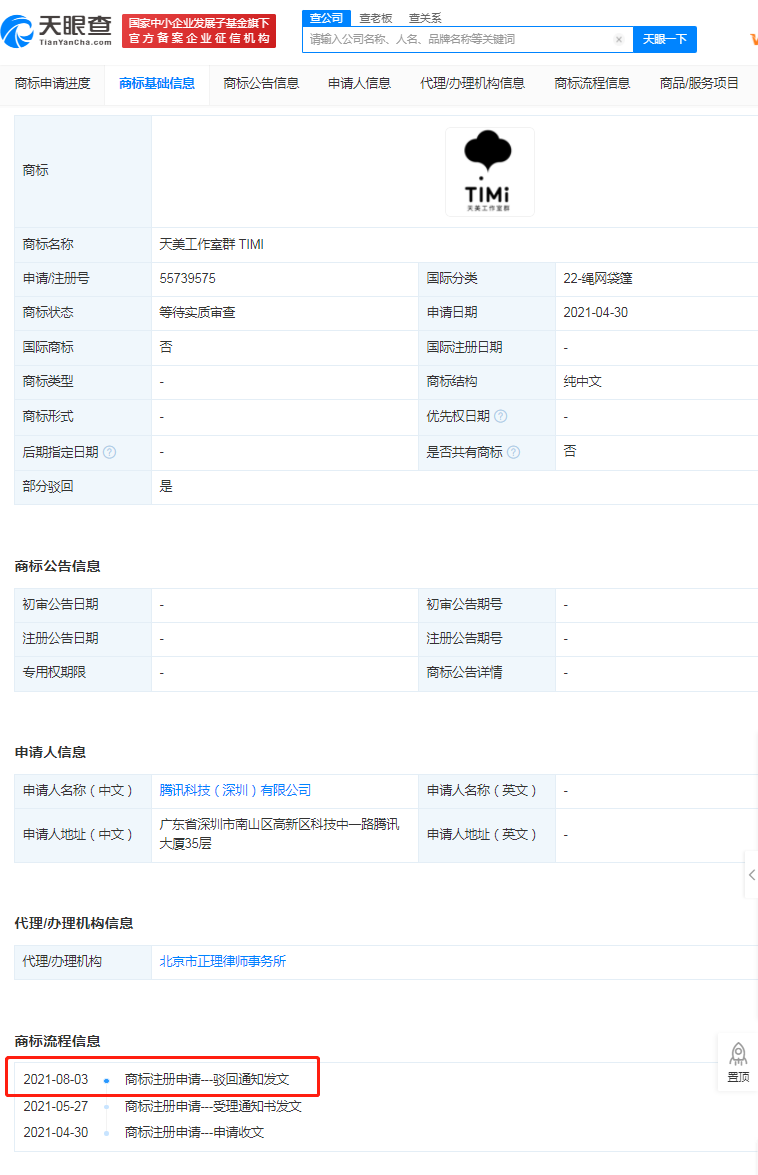Select the 商标注册申请---申请收文 entry

194,1132
